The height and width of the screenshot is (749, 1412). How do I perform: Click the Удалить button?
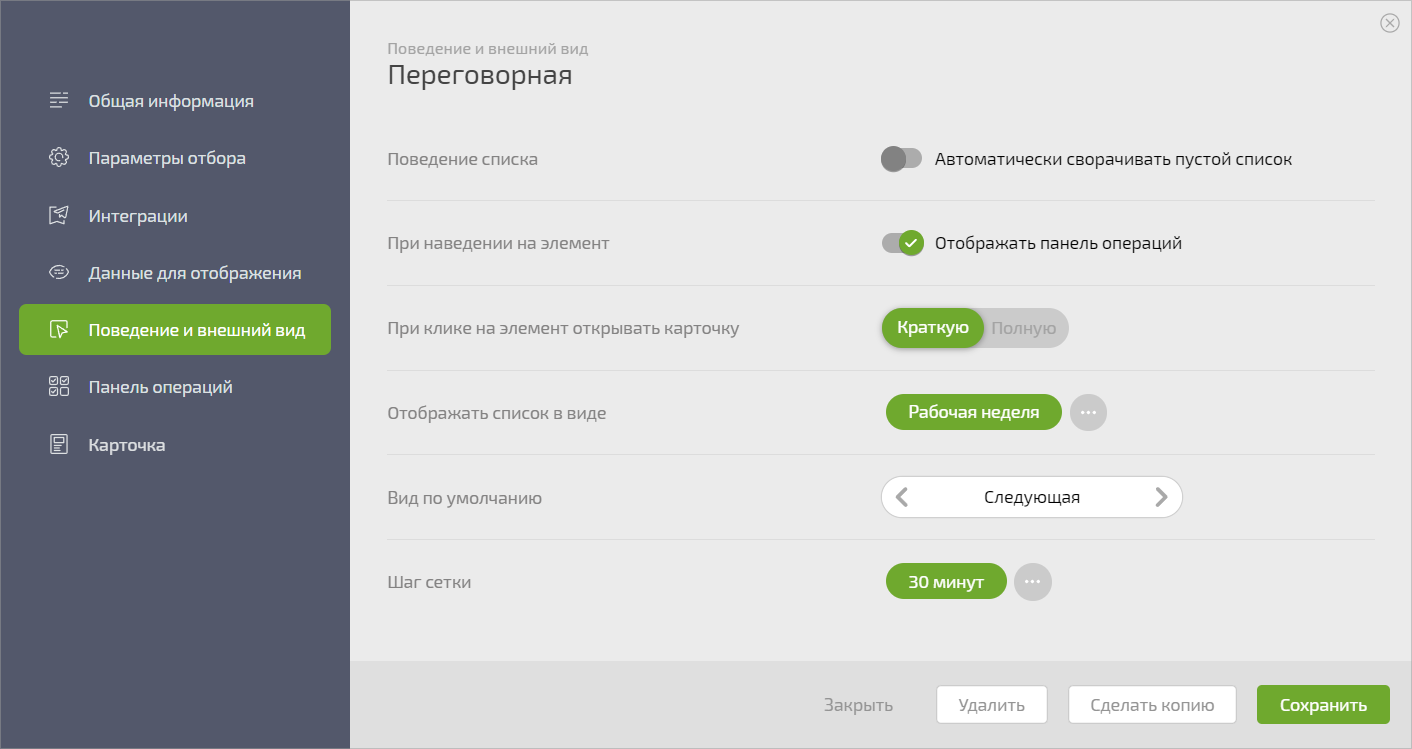pos(992,705)
